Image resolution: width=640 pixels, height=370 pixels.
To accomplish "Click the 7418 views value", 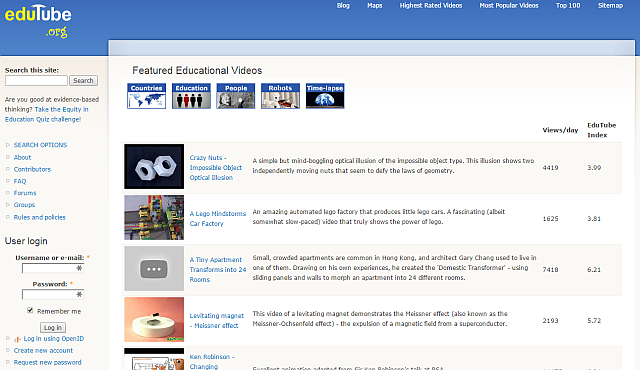I will click(x=550, y=270).
